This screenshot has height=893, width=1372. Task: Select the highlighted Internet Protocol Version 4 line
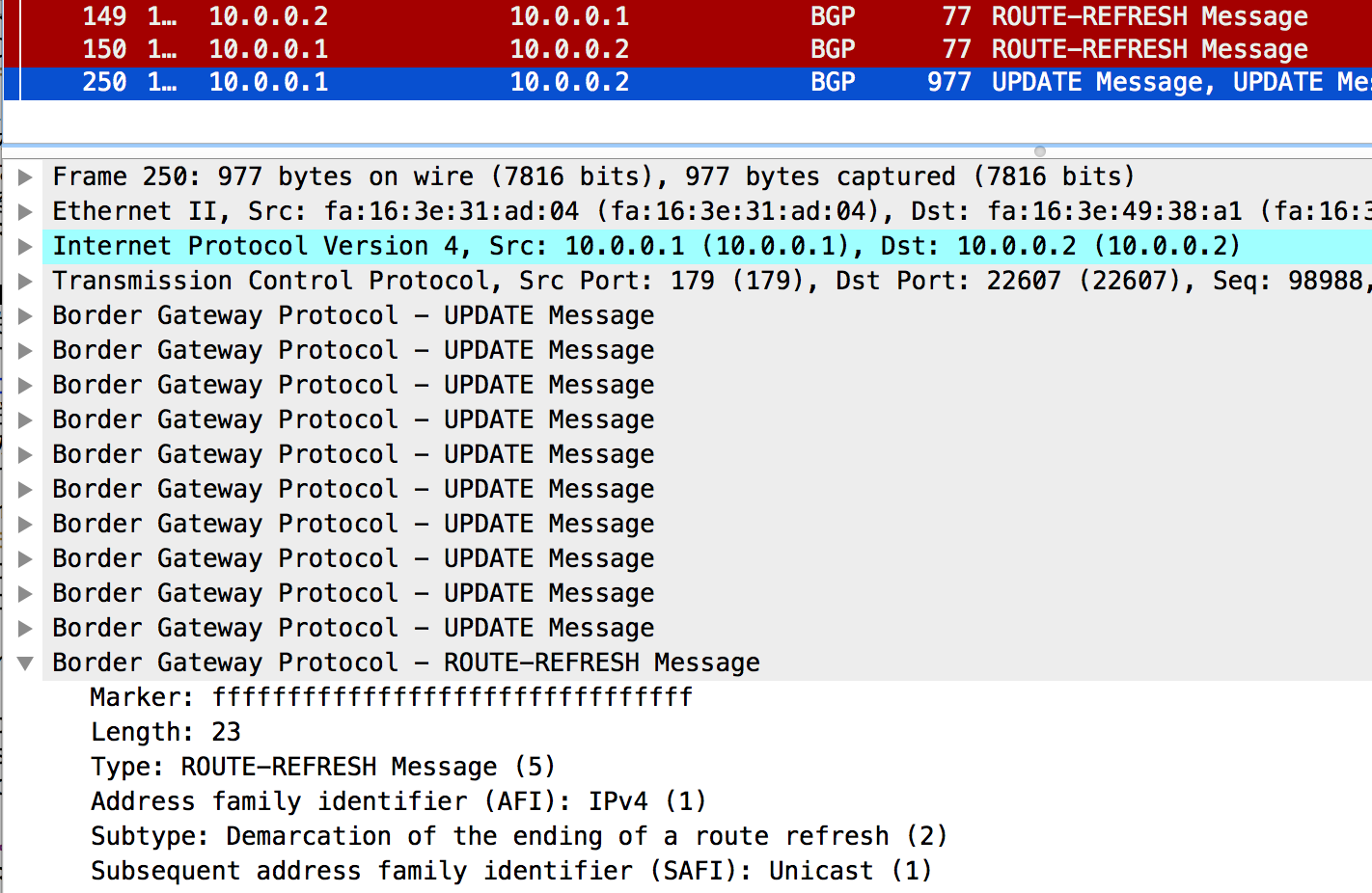645,247
